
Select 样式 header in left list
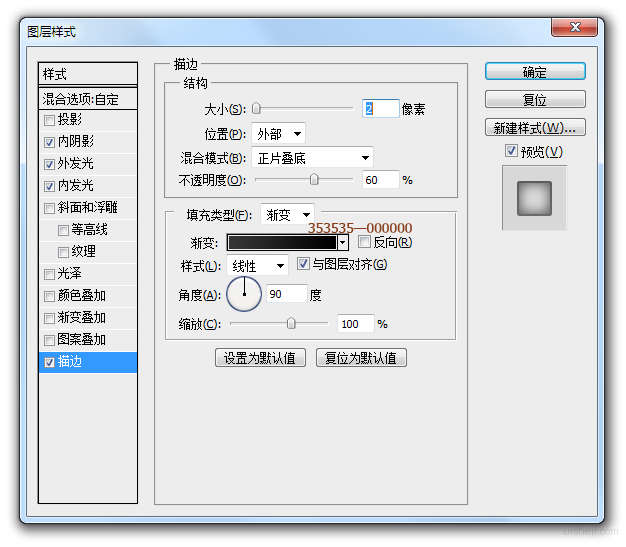88,74
